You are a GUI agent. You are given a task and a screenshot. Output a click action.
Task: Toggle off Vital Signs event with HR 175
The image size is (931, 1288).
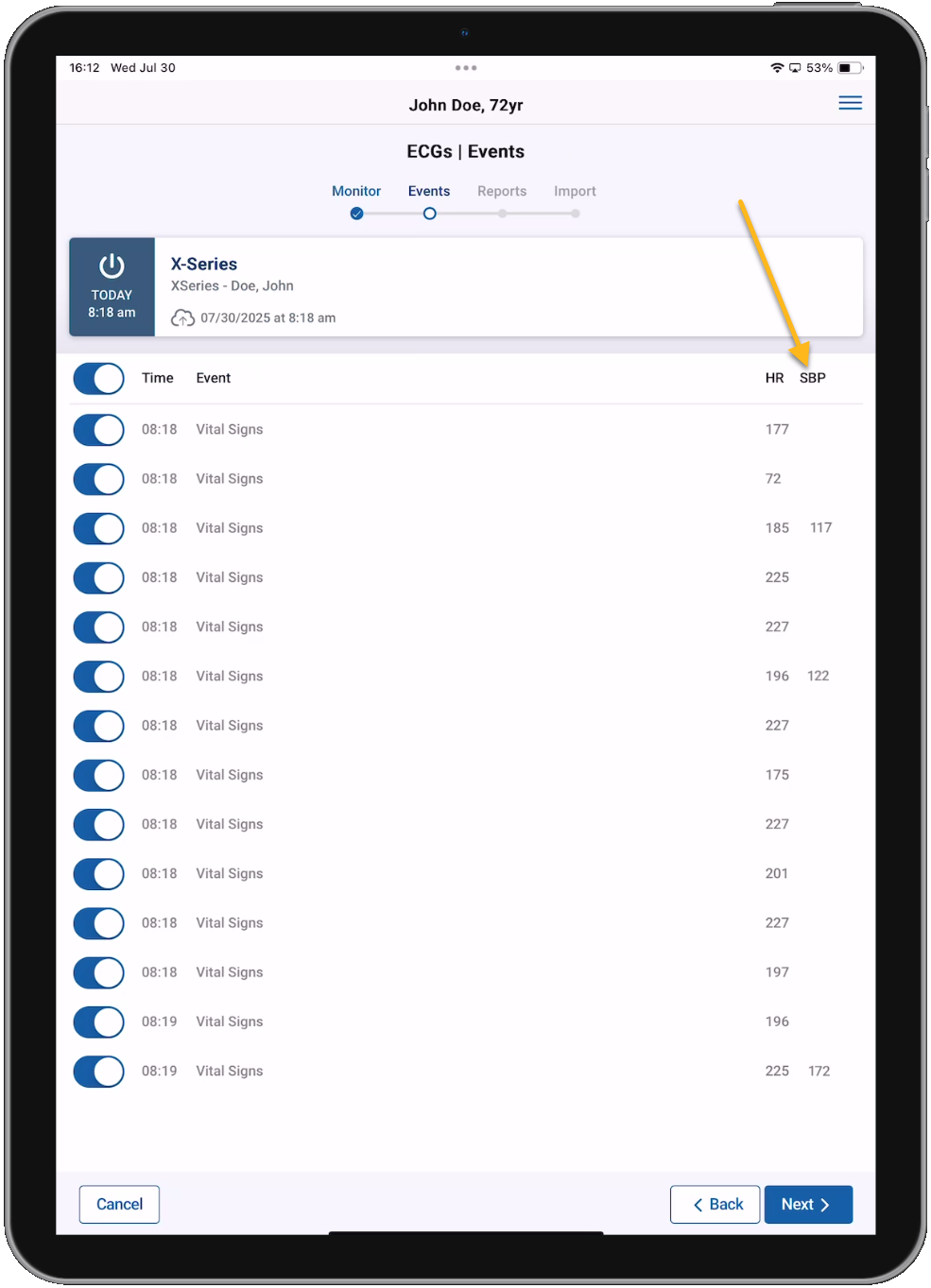pos(98,775)
